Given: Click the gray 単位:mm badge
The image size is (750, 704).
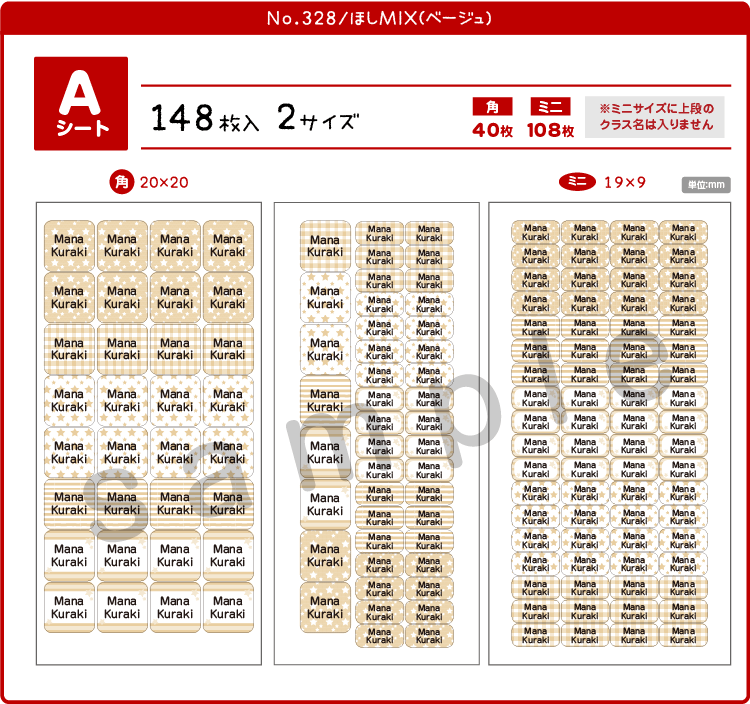Looking at the screenshot, I should point(706,185).
